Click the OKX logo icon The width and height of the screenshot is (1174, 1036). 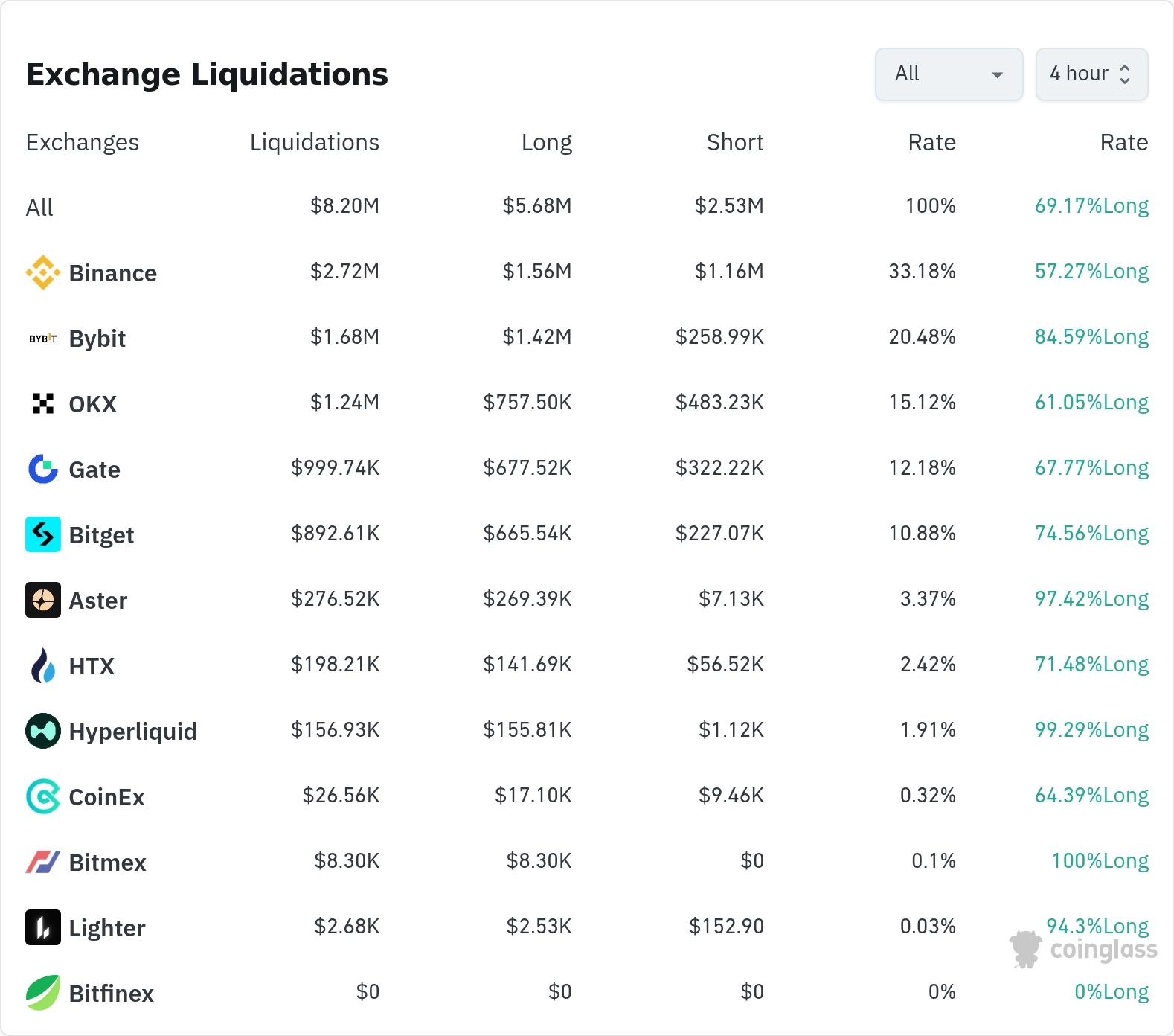[43, 403]
